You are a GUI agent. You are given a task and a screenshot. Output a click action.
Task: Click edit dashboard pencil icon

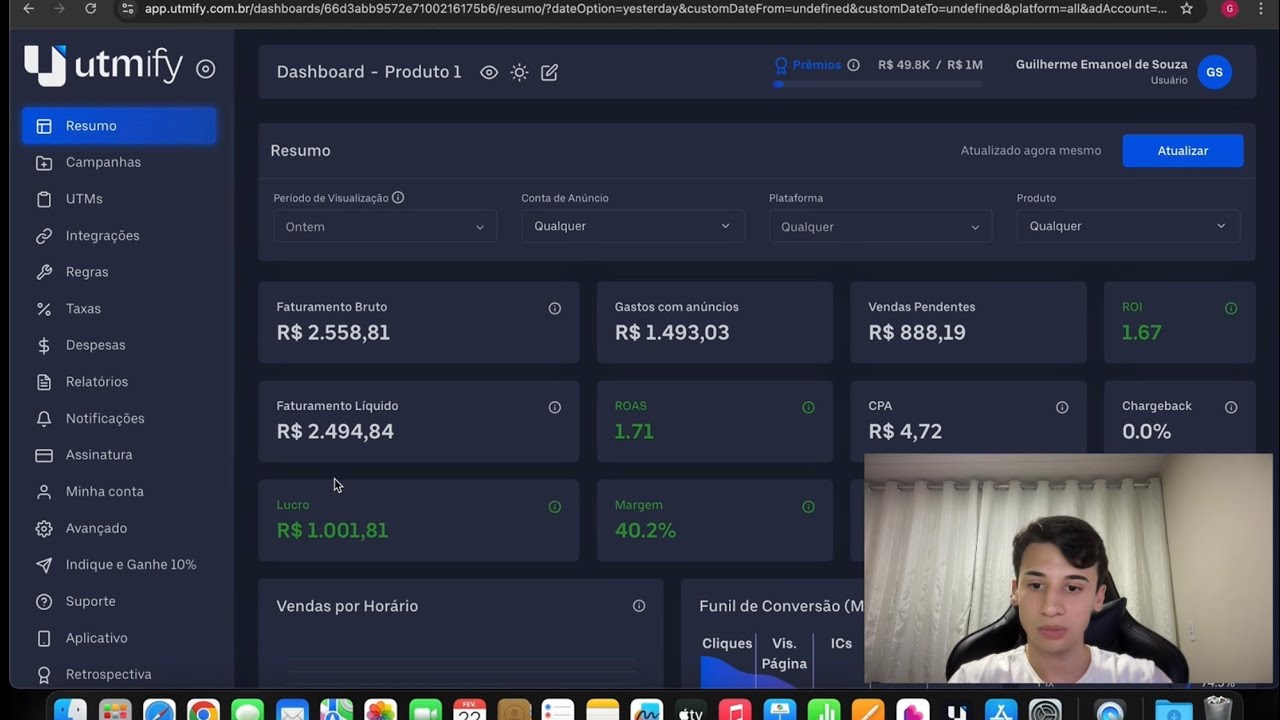(x=549, y=72)
